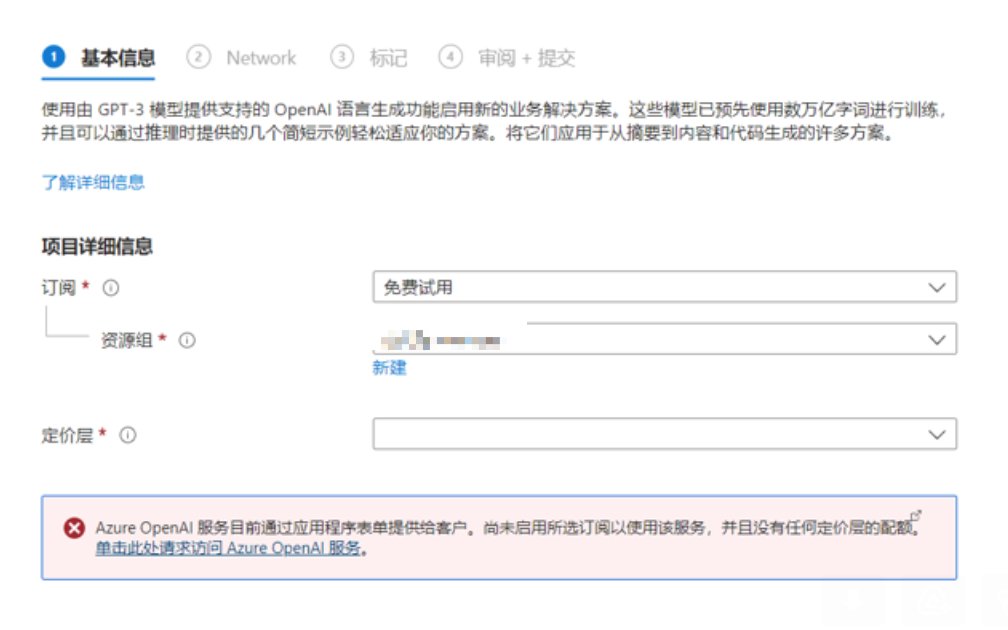
Task: Open the empty 定价层 dropdown
Action: coord(664,434)
